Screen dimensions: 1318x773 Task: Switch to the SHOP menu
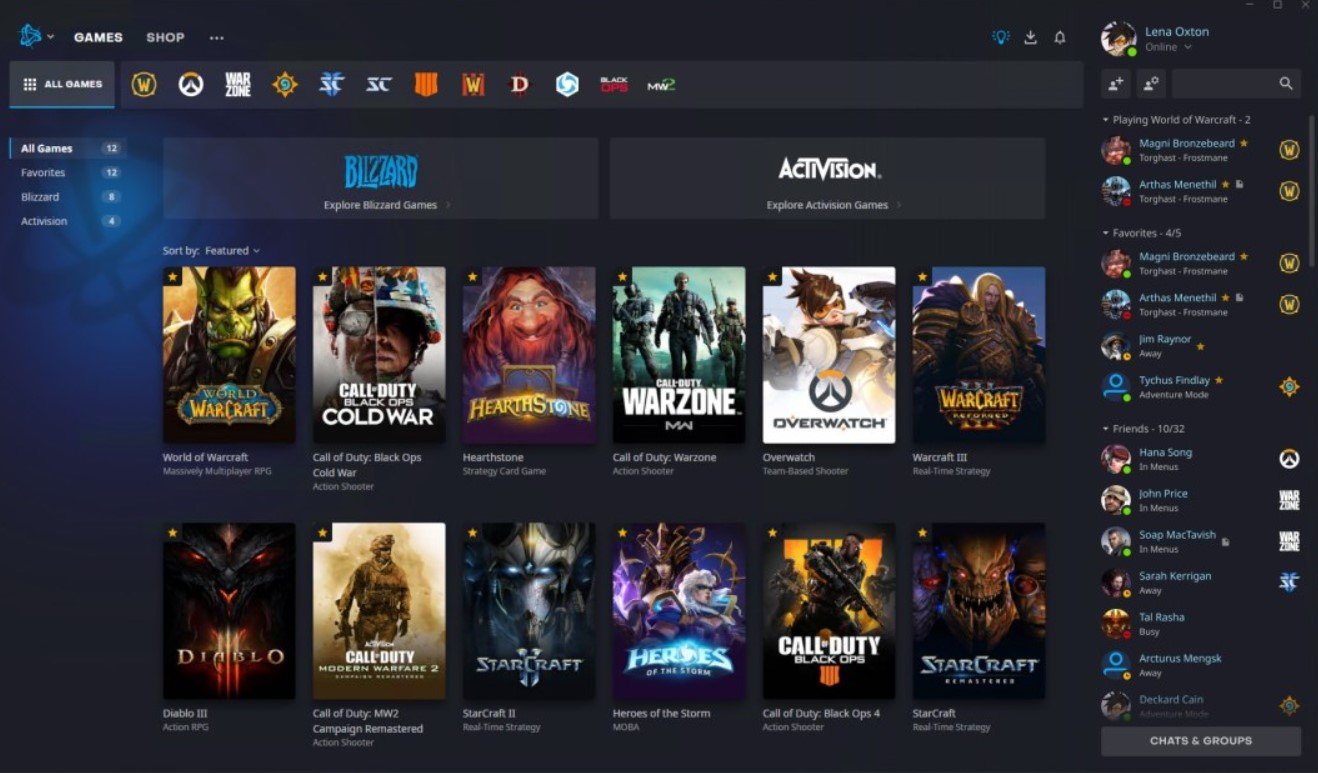point(165,37)
